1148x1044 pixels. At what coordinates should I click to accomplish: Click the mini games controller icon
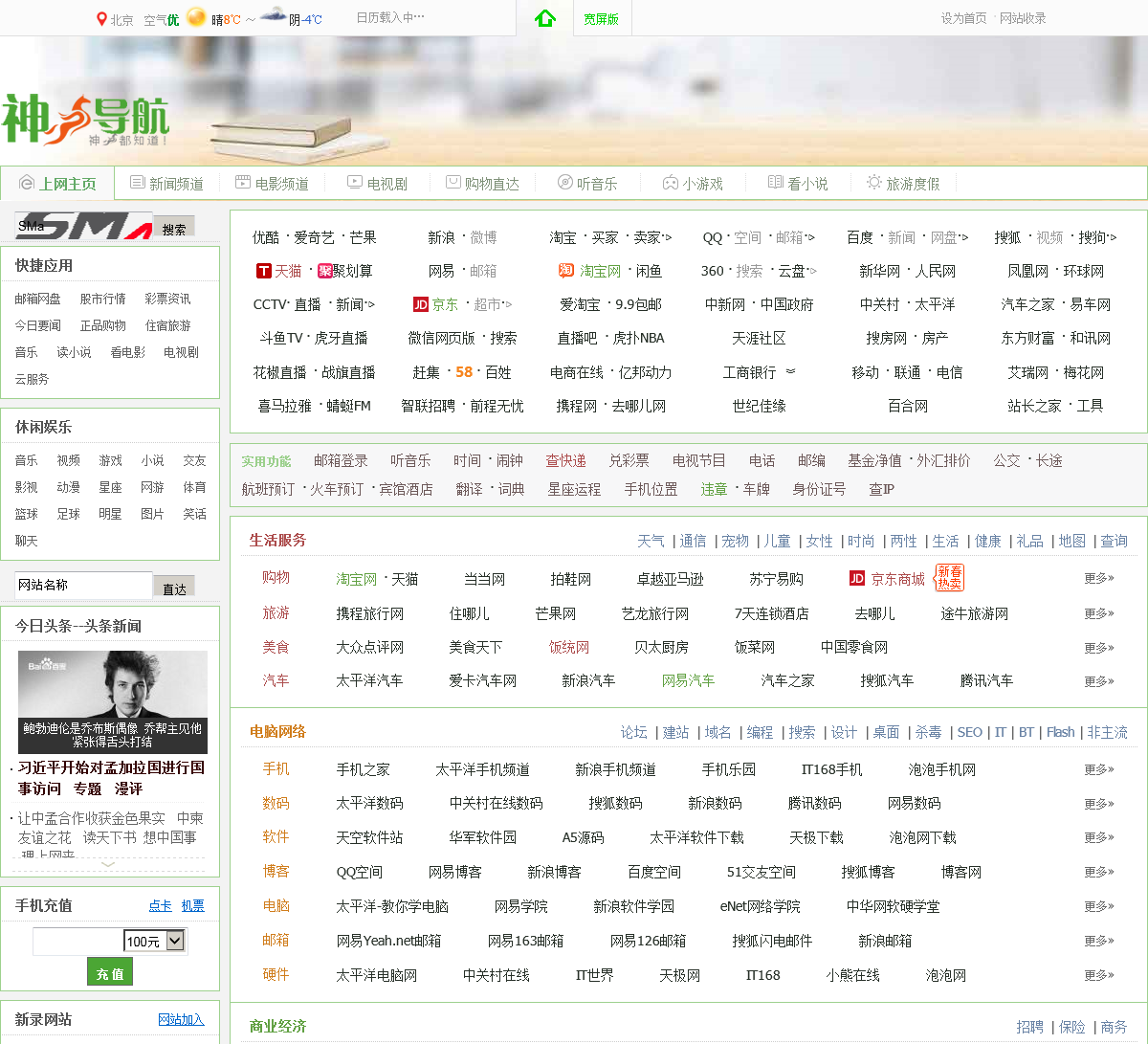pyautogui.click(x=671, y=182)
